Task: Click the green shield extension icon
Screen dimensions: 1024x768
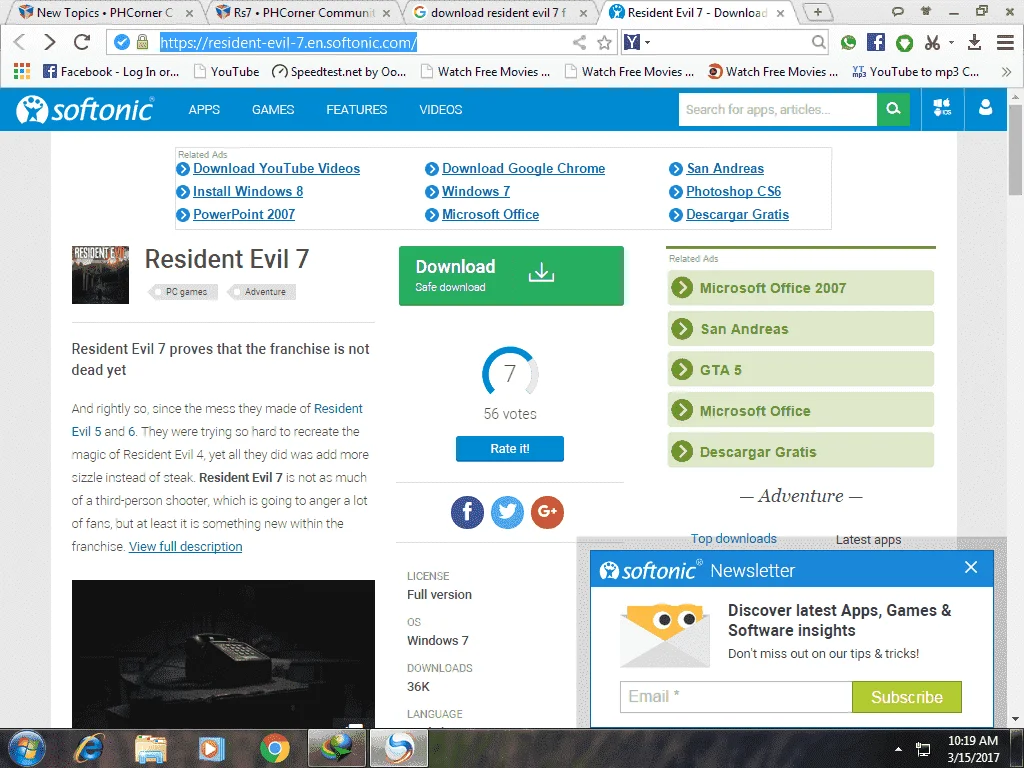Action: point(904,43)
